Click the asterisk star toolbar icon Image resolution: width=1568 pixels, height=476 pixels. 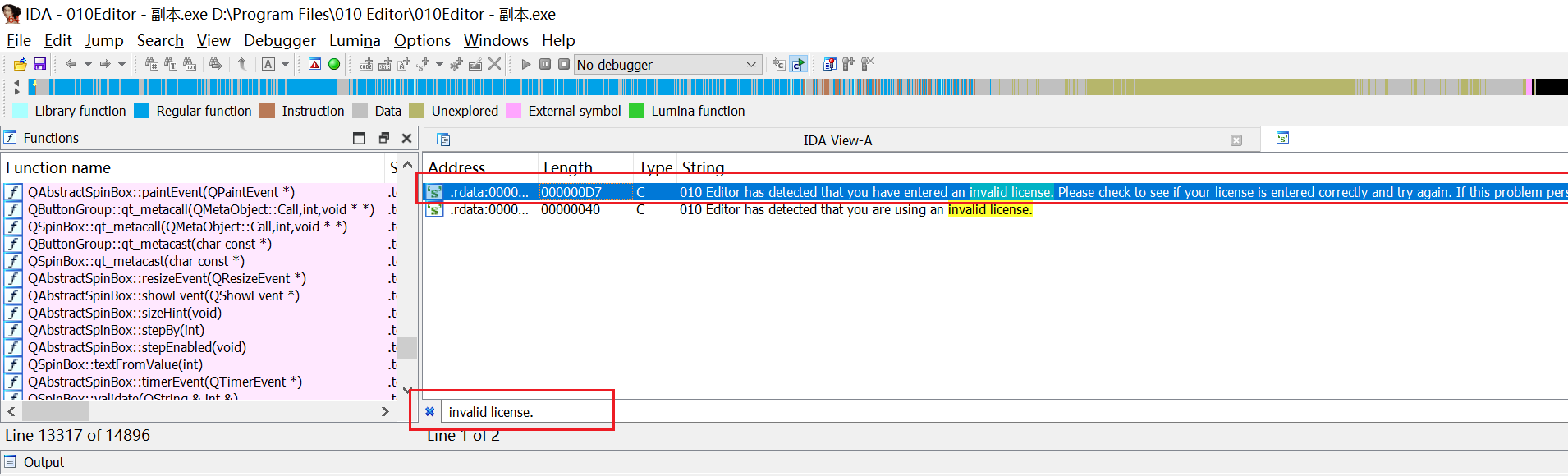click(x=456, y=64)
